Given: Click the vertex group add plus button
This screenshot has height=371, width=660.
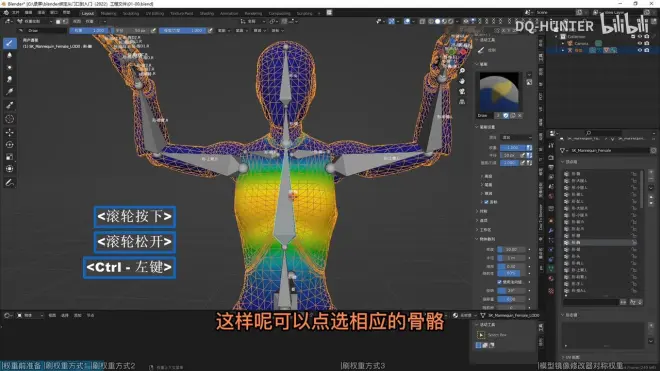Looking at the screenshot, I should coord(651,173).
